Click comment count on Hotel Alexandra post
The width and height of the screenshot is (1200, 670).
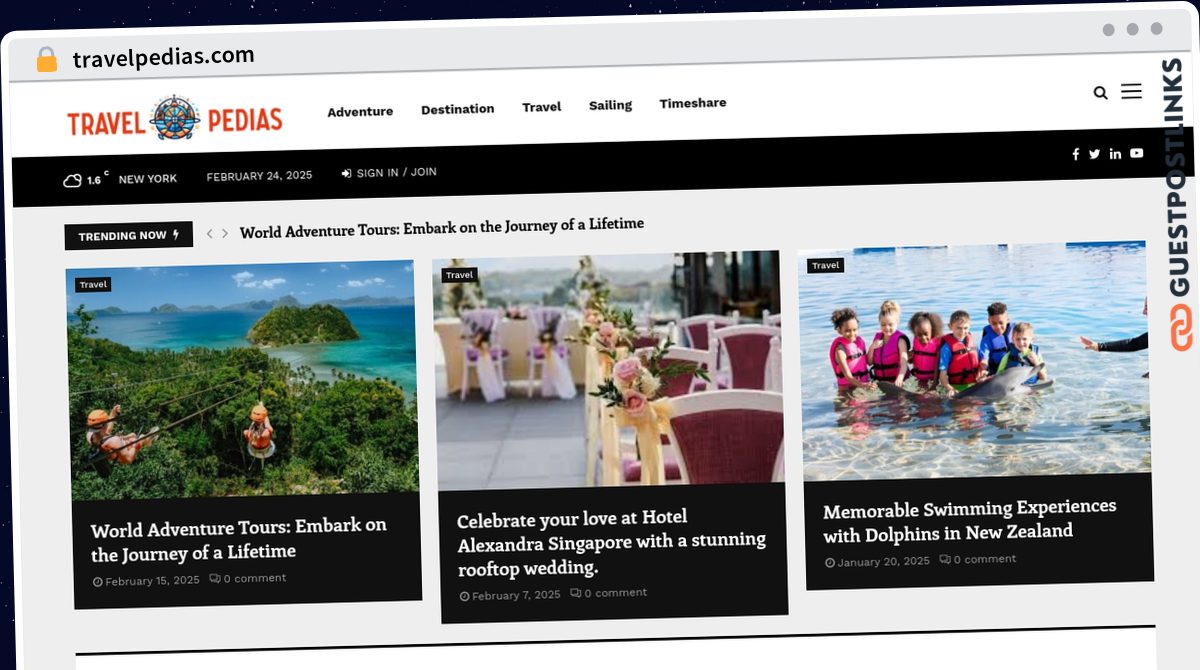pyautogui.click(x=609, y=593)
